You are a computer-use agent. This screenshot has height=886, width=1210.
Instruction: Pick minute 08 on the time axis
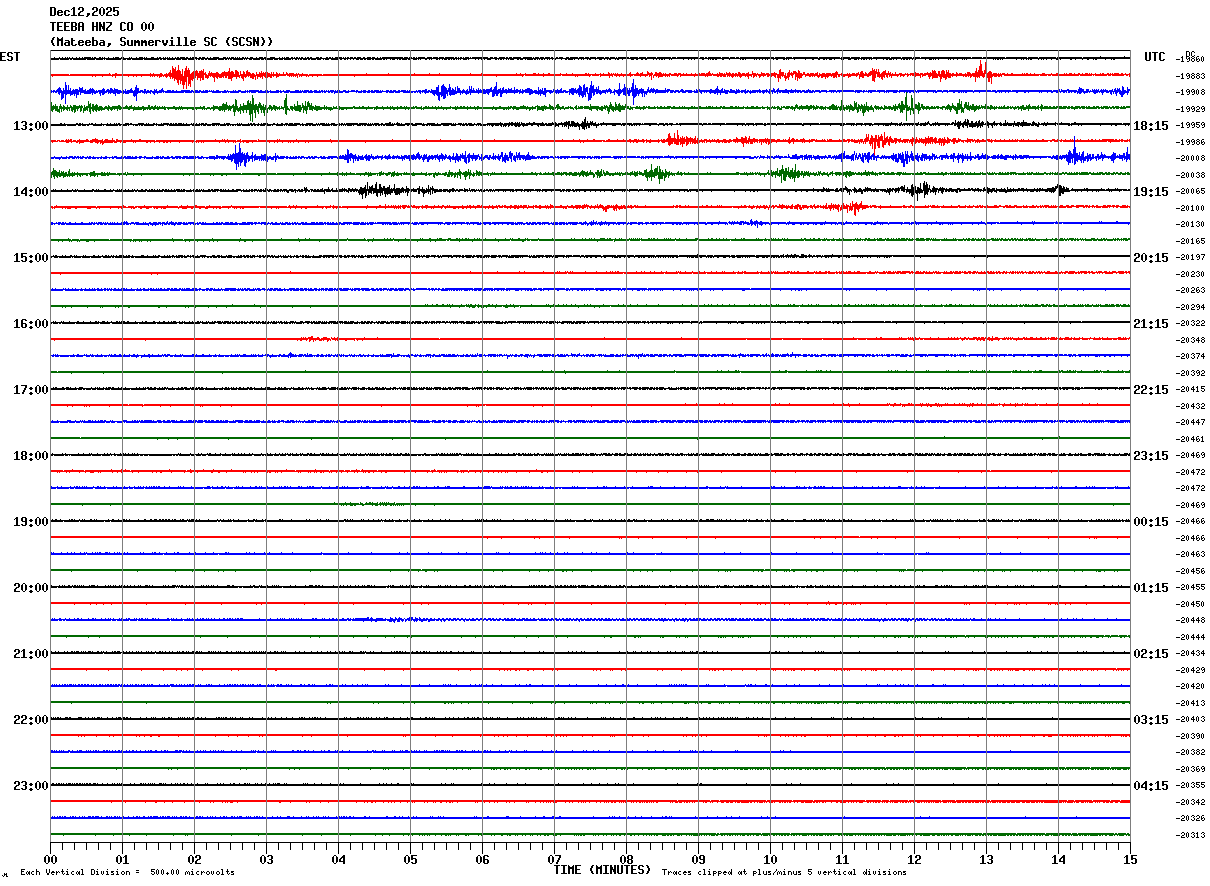click(x=626, y=859)
